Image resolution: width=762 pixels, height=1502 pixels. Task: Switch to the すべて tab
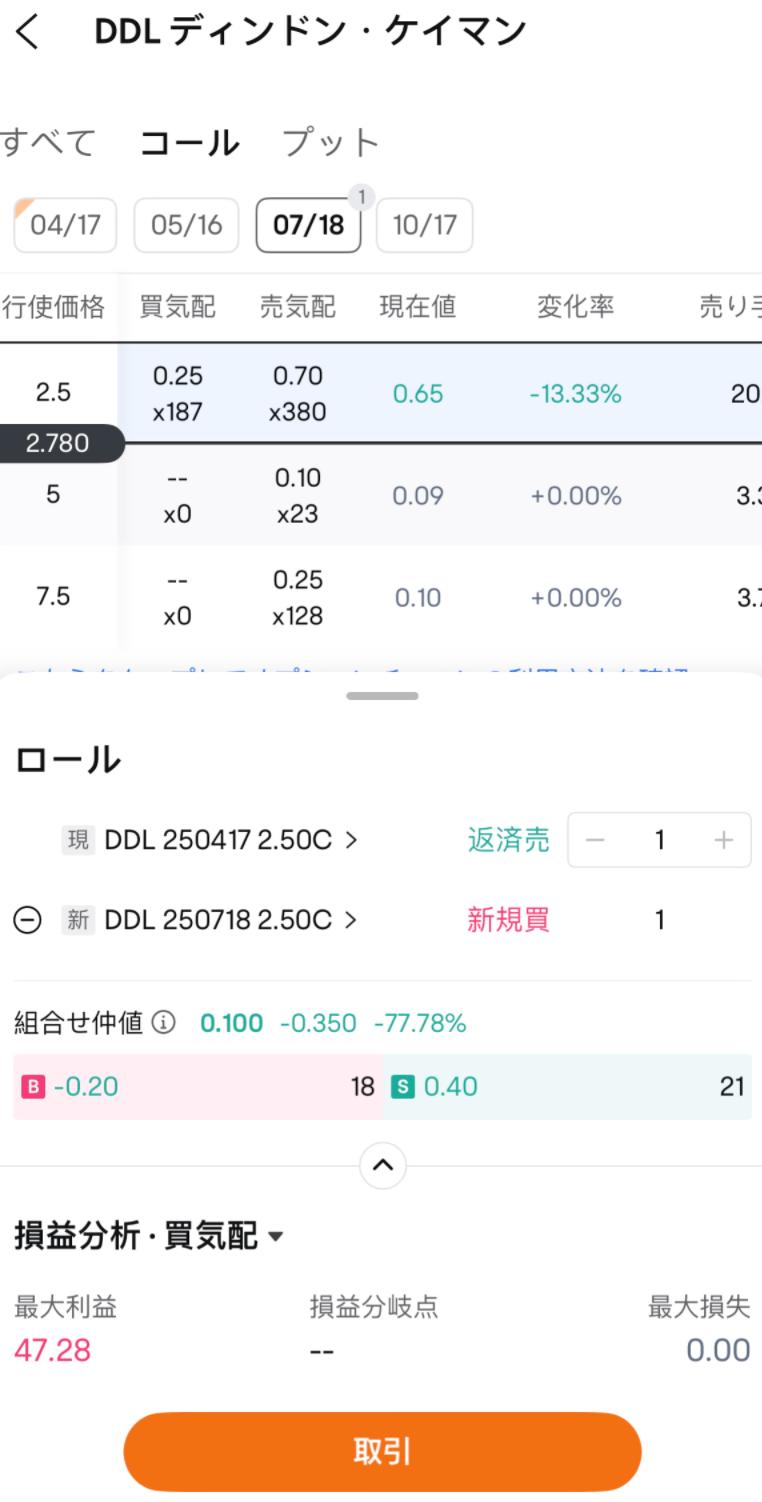[x=48, y=143]
